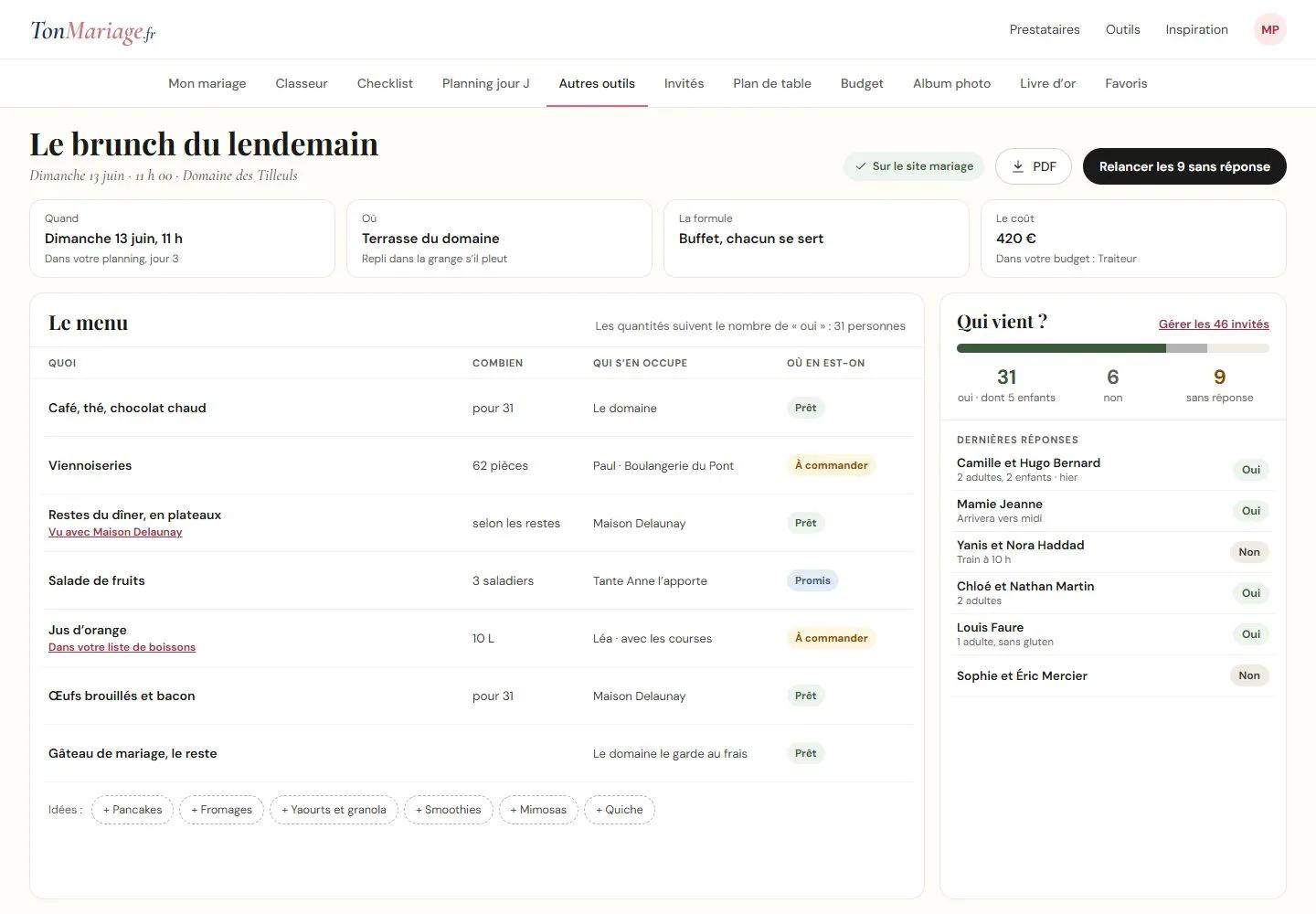Select the Livre d'or tab
Viewport: 1316px width, 914px height.
1047,83
